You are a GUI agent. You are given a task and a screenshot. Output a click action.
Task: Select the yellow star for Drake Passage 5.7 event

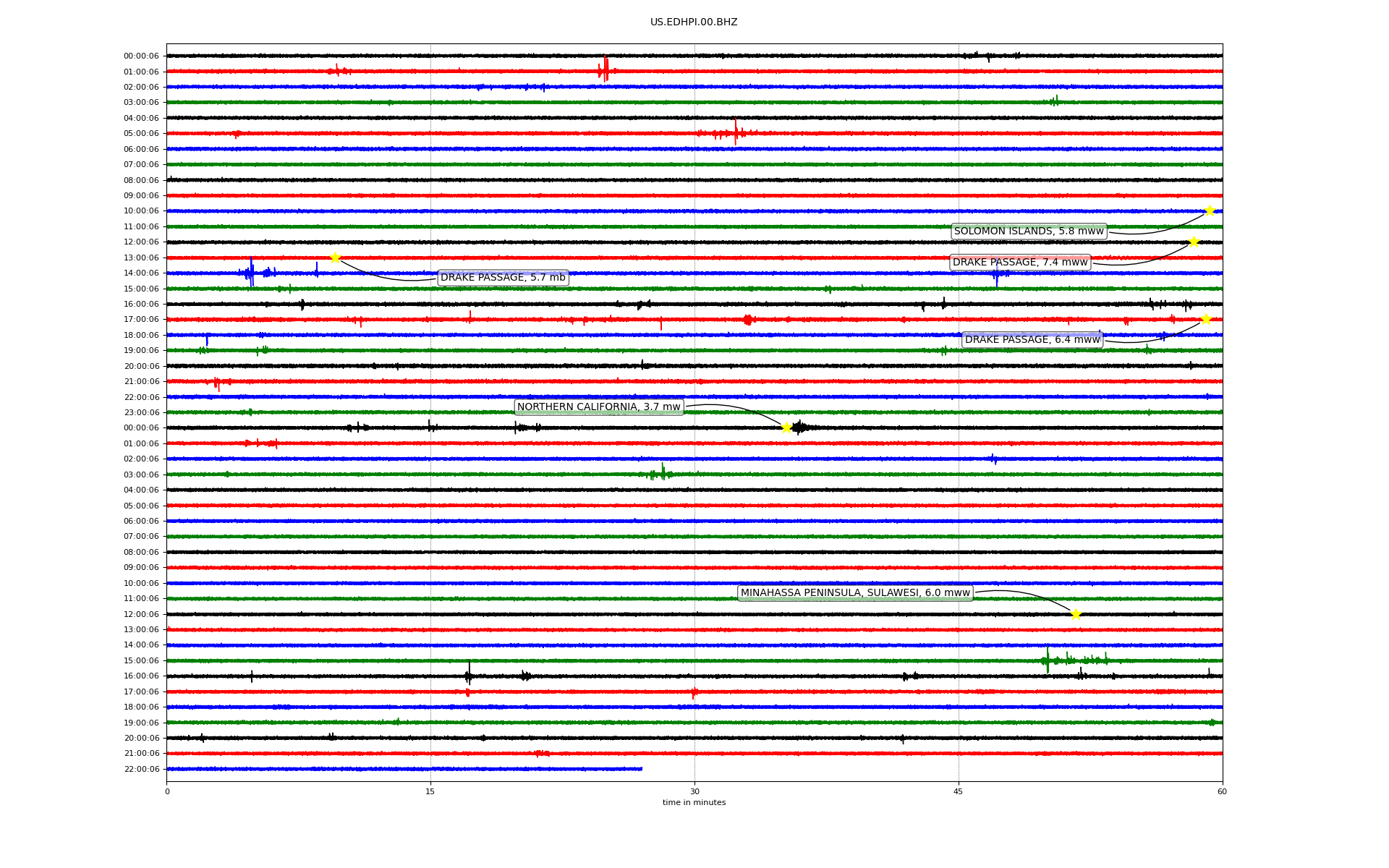pyautogui.click(x=335, y=258)
